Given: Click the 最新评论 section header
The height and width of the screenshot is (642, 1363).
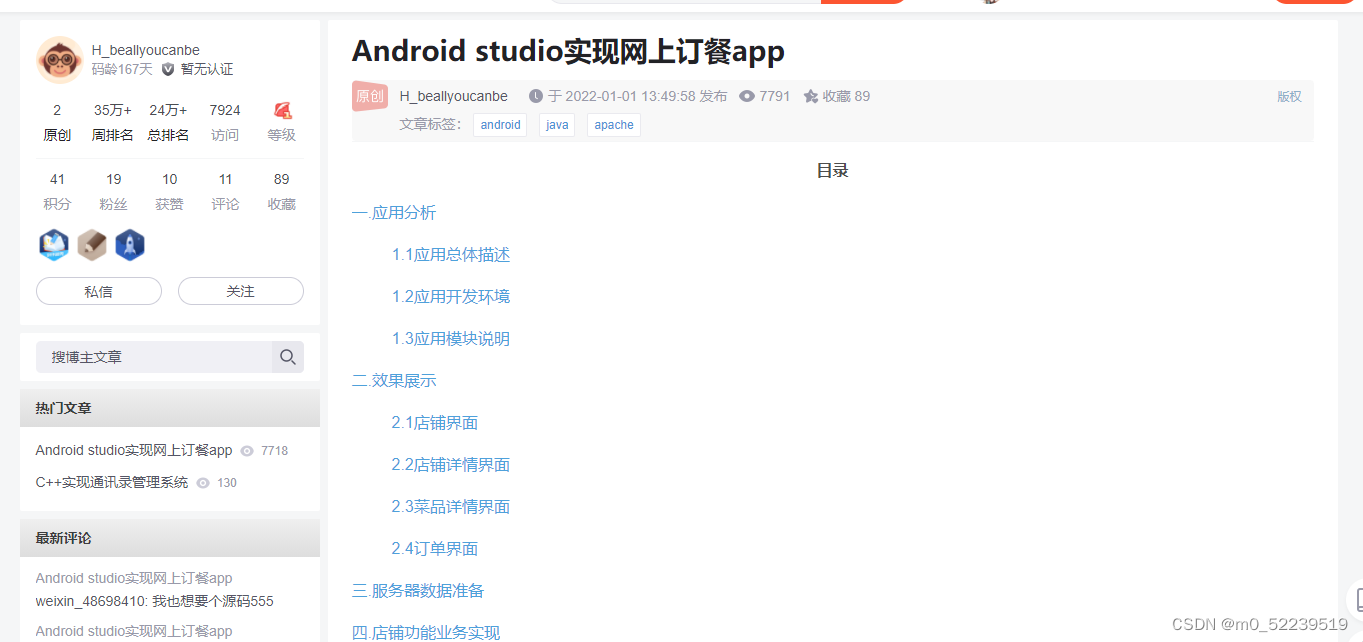Looking at the screenshot, I should coord(170,538).
